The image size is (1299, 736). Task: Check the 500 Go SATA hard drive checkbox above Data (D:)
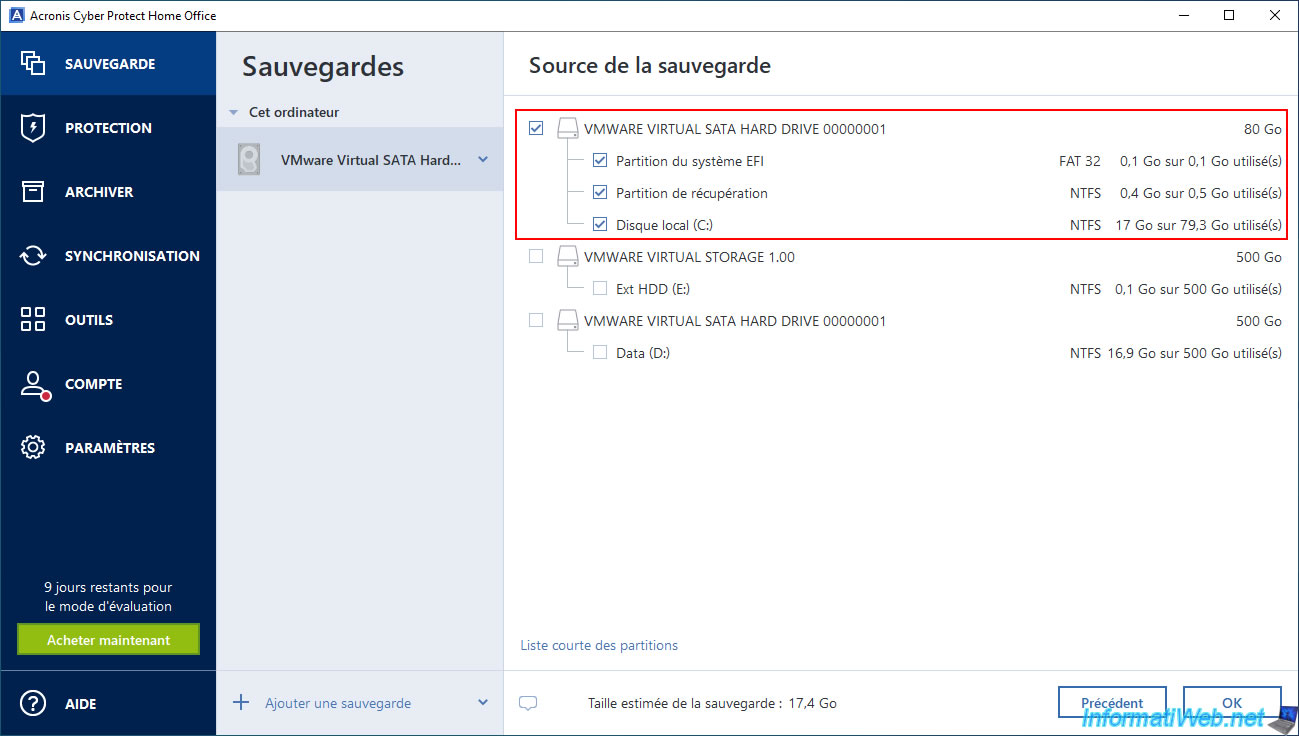tap(536, 320)
